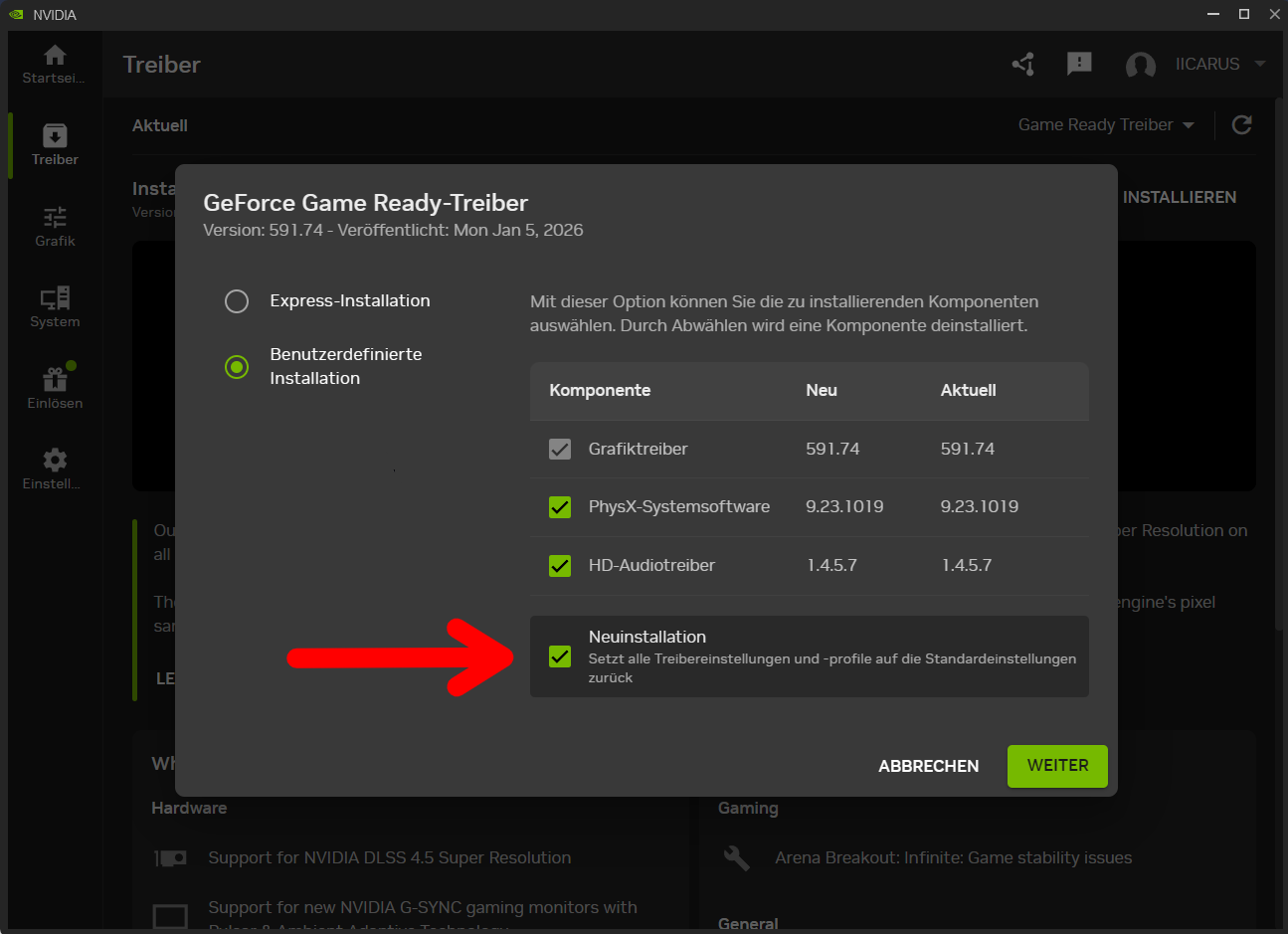The width and height of the screenshot is (1288, 934).
Task: Toggle the Neuinstallation checkbox
Action: 560,656
